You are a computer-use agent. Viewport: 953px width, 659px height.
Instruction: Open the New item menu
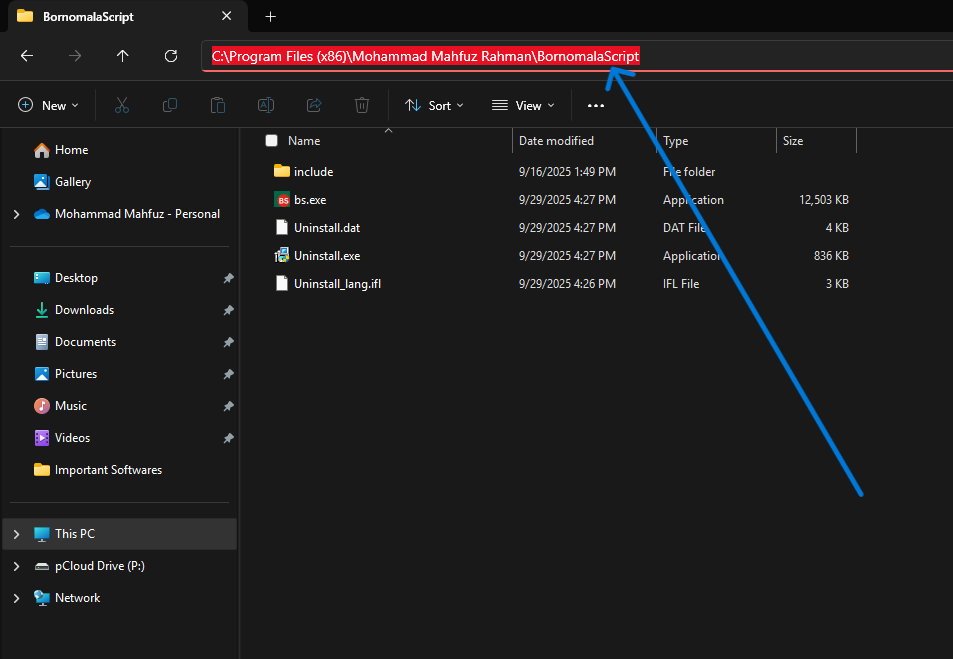tap(47, 105)
